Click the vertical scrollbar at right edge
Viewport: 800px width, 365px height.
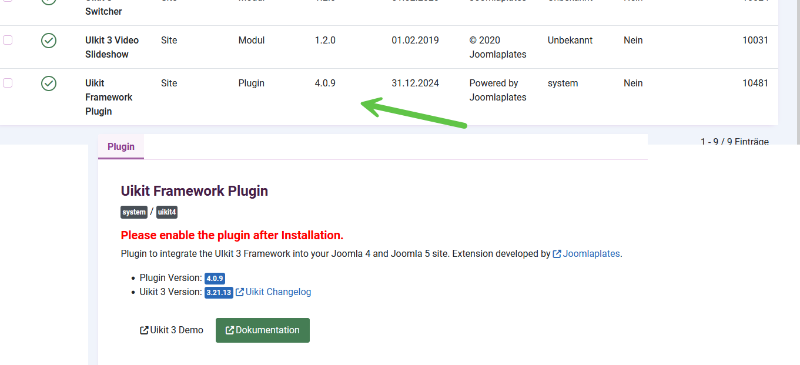pos(797,71)
